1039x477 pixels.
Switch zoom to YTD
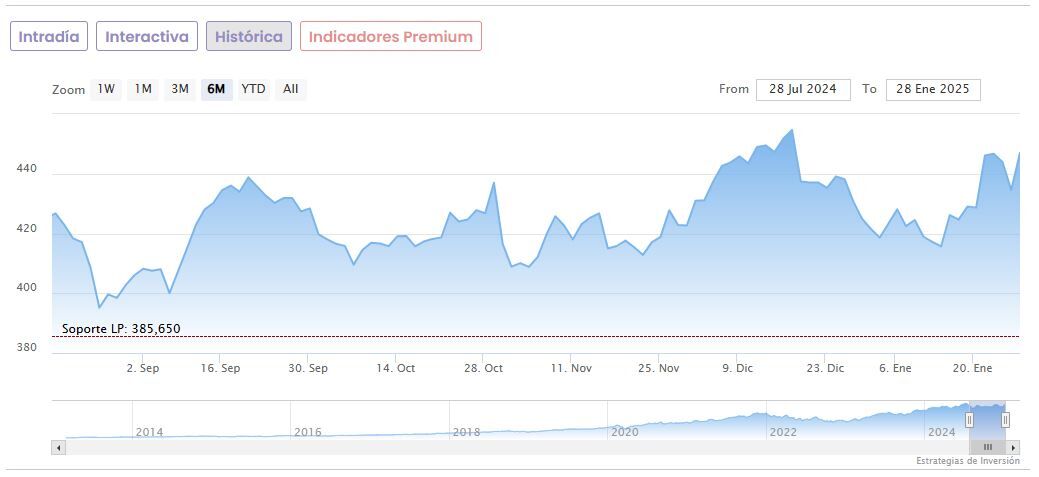pyautogui.click(x=254, y=89)
